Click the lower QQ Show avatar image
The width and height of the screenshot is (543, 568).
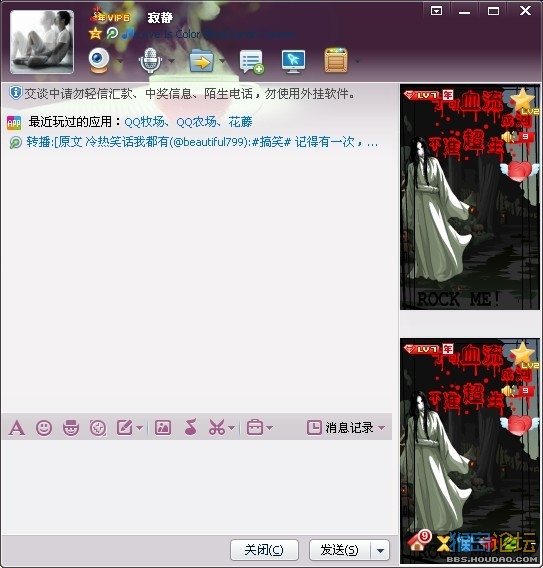point(470,451)
